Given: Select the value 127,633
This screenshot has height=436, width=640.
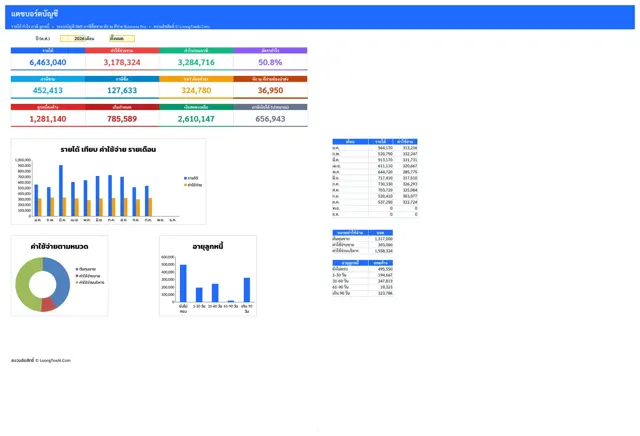Looking at the screenshot, I should 122,91.
